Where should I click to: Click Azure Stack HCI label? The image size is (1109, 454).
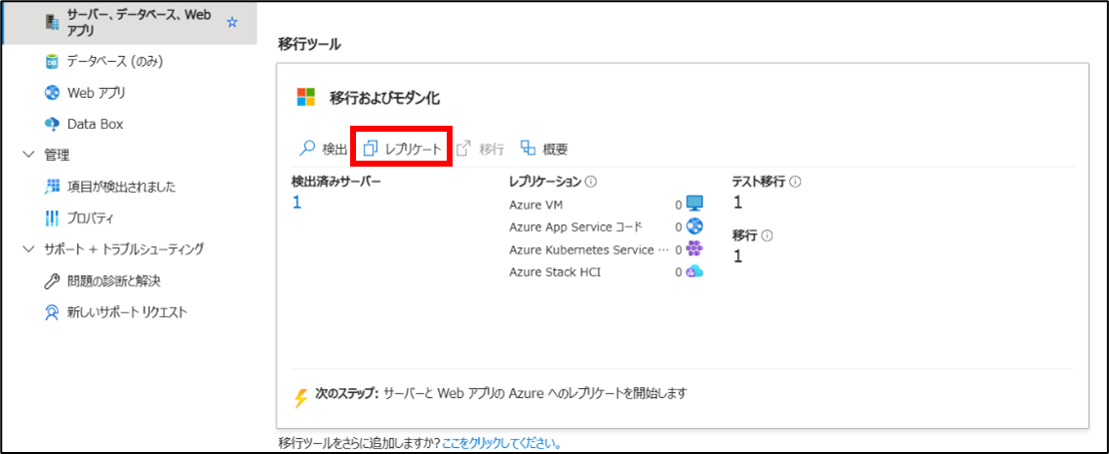pyautogui.click(x=554, y=272)
